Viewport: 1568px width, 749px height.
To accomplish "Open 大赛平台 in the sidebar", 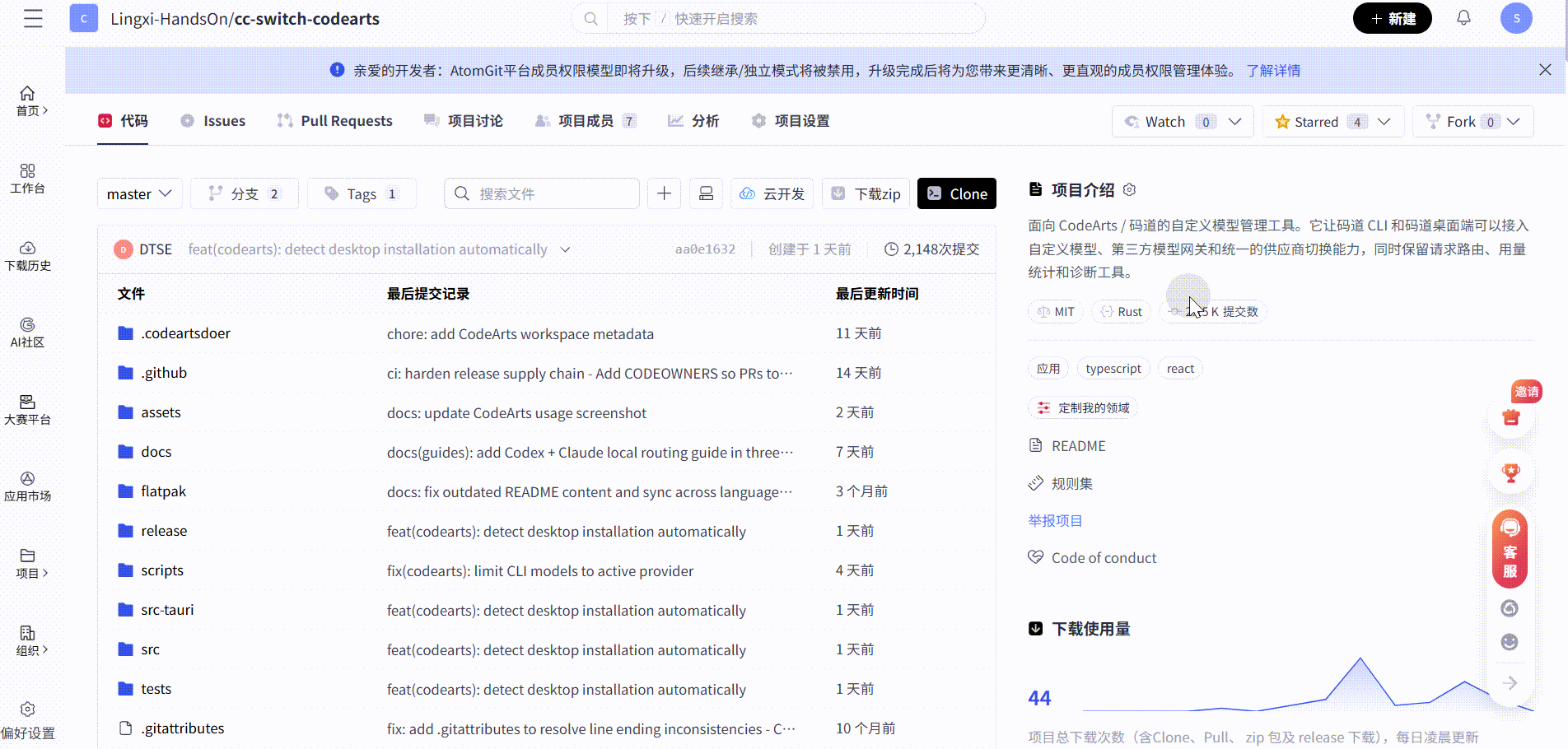I will (x=28, y=410).
